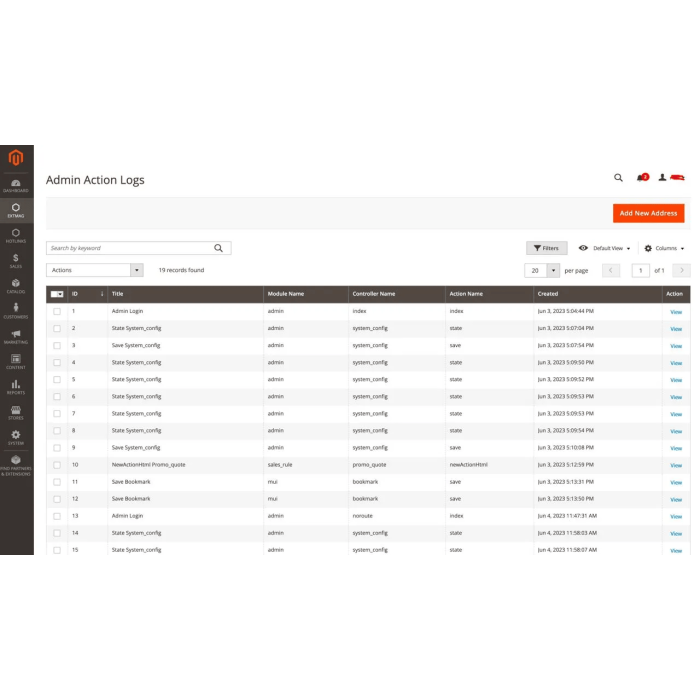Check the row with ID 14
This screenshot has width=700, height=700.
[57, 533]
